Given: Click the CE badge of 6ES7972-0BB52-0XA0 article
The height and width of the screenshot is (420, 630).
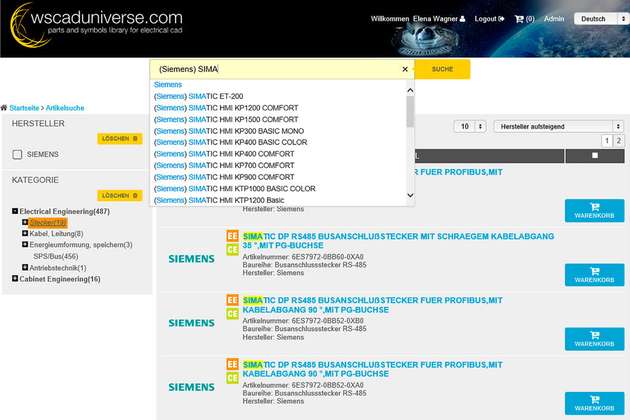Looking at the screenshot, I should (232, 378).
